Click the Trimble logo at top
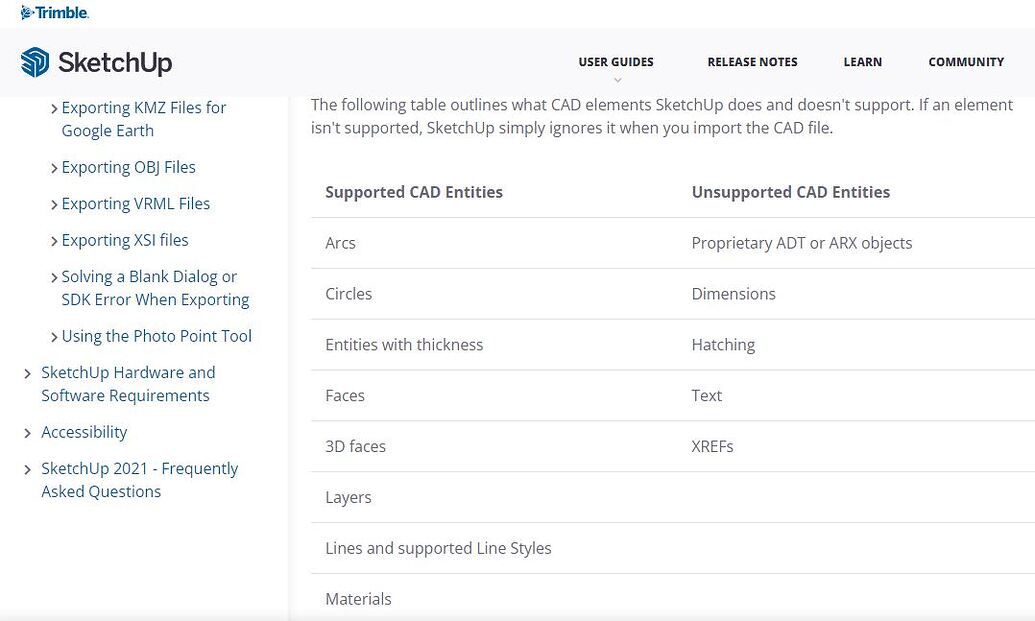 click(x=54, y=13)
